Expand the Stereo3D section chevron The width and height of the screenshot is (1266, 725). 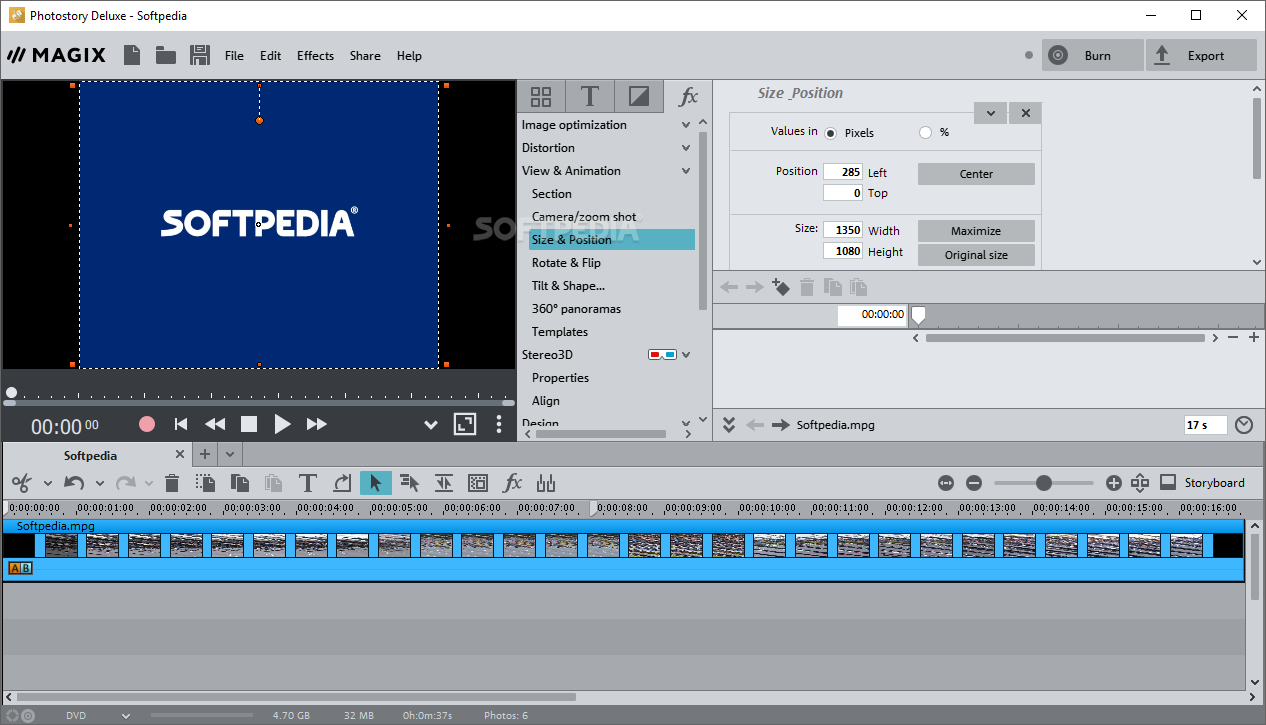[x=686, y=355]
